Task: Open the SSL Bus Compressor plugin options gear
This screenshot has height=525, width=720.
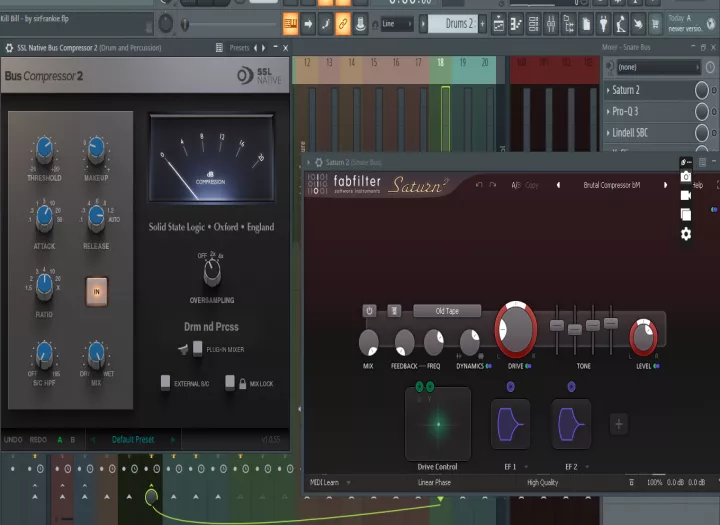Action: (9, 48)
